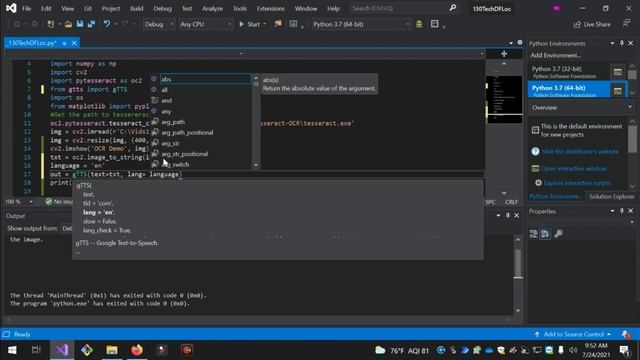Toggle auto-hide pin on Python Environments panel
Image resolution: width=640 pixels, height=360 pixels.
622,43
